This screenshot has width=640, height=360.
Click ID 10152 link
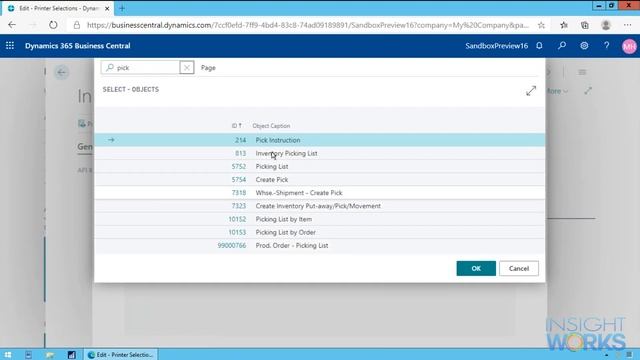click(237, 219)
